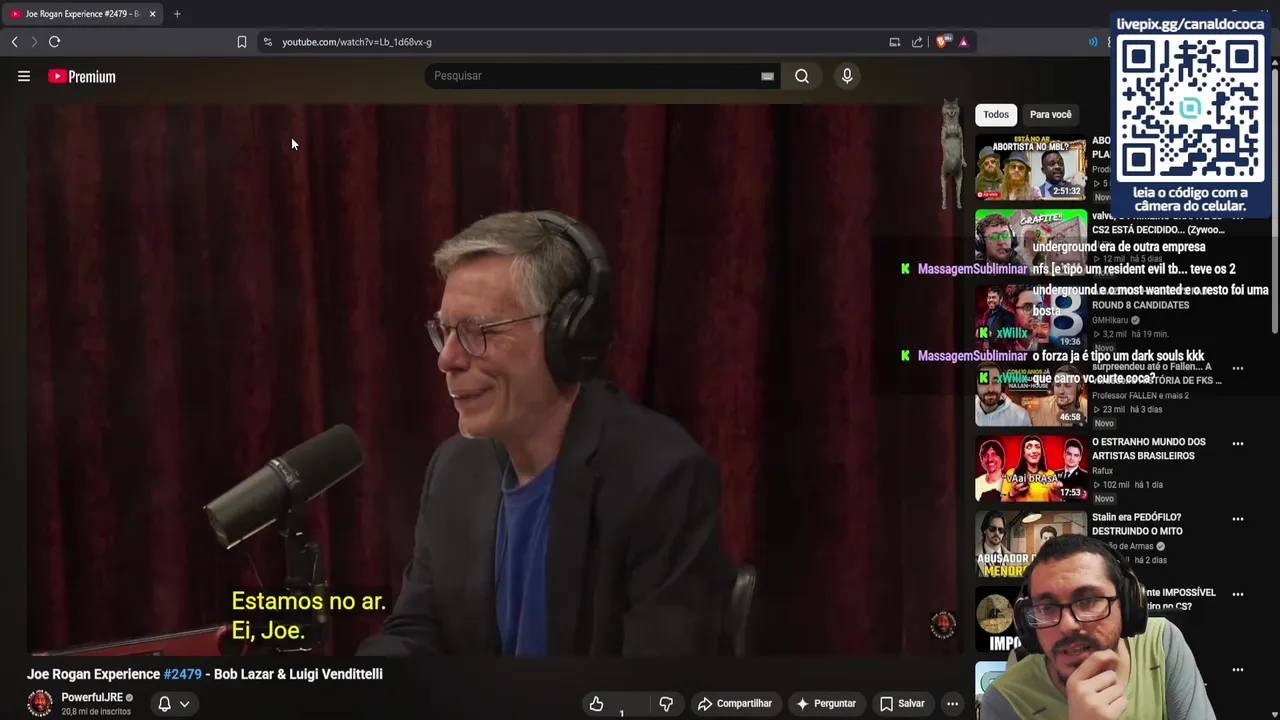Click the Brave Shields lion icon
Image resolution: width=1280 pixels, height=720 pixels.
[x=943, y=42]
